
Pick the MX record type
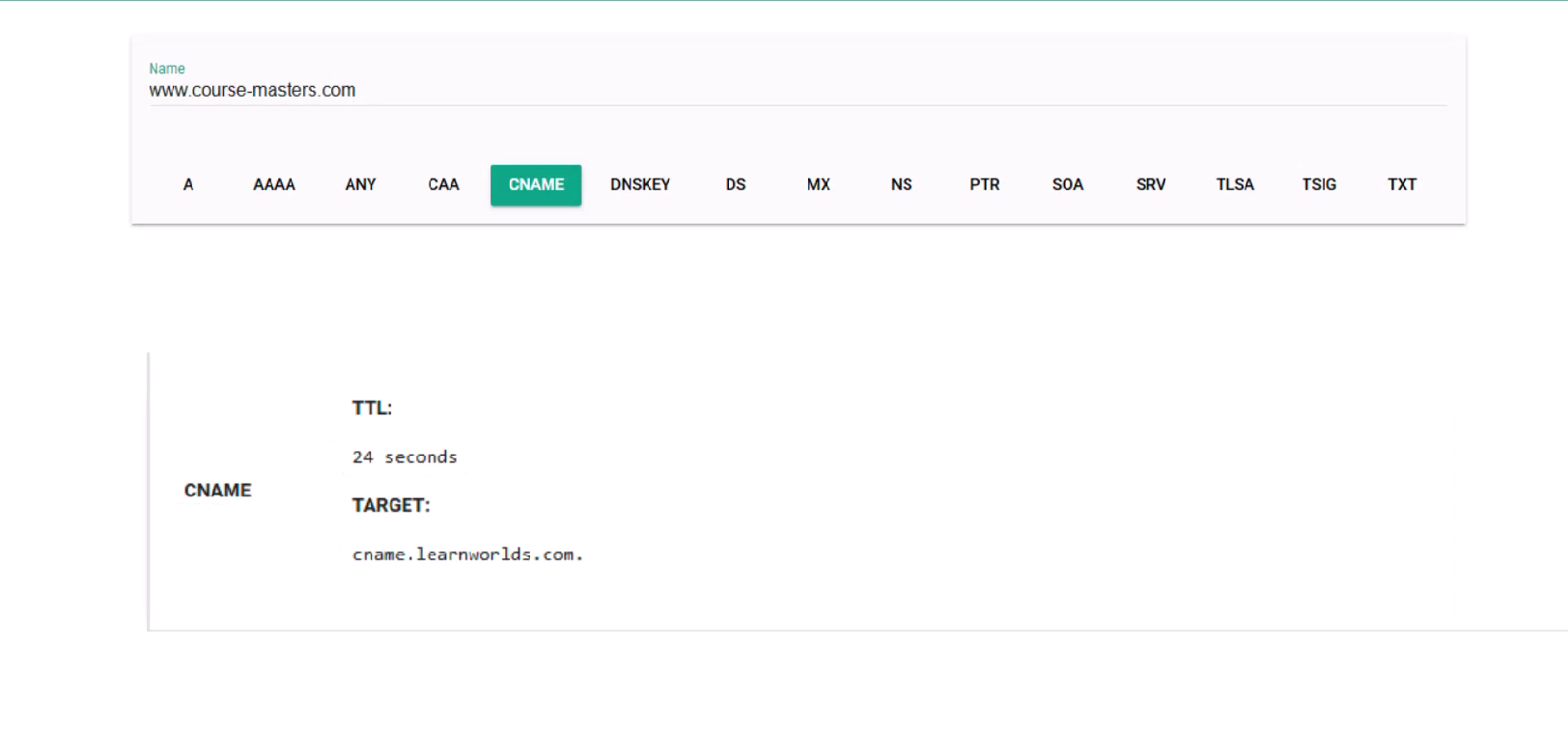click(x=819, y=184)
